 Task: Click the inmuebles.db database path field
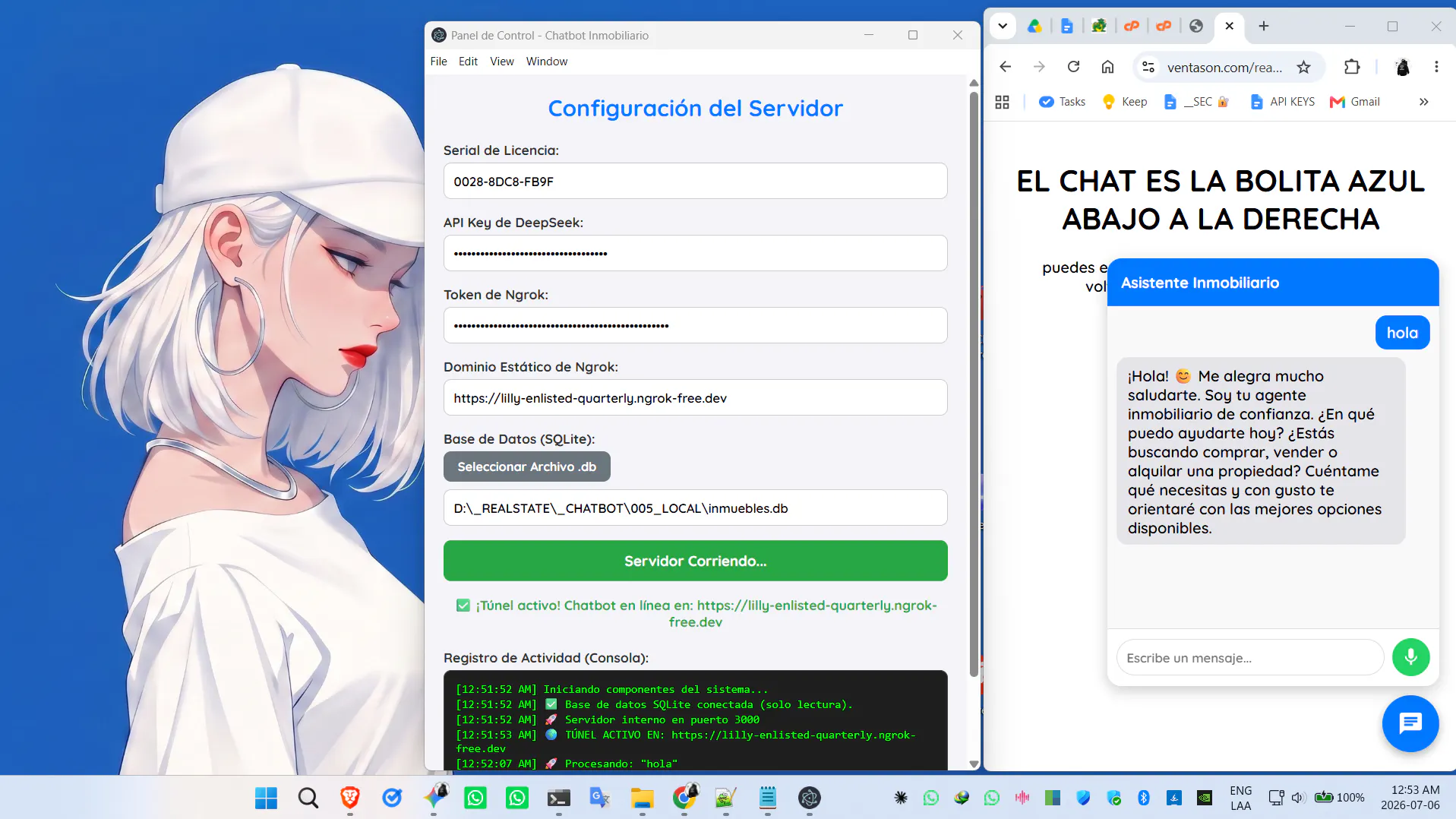click(x=695, y=508)
